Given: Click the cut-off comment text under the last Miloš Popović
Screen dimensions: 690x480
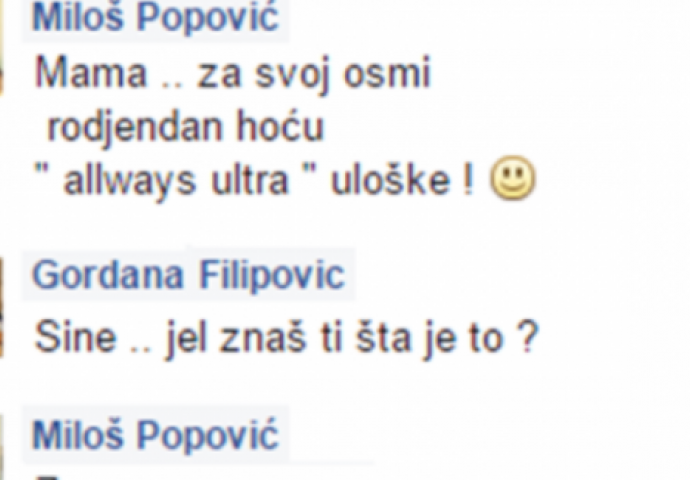Looking at the screenshot, I should [x=48, y=477].
